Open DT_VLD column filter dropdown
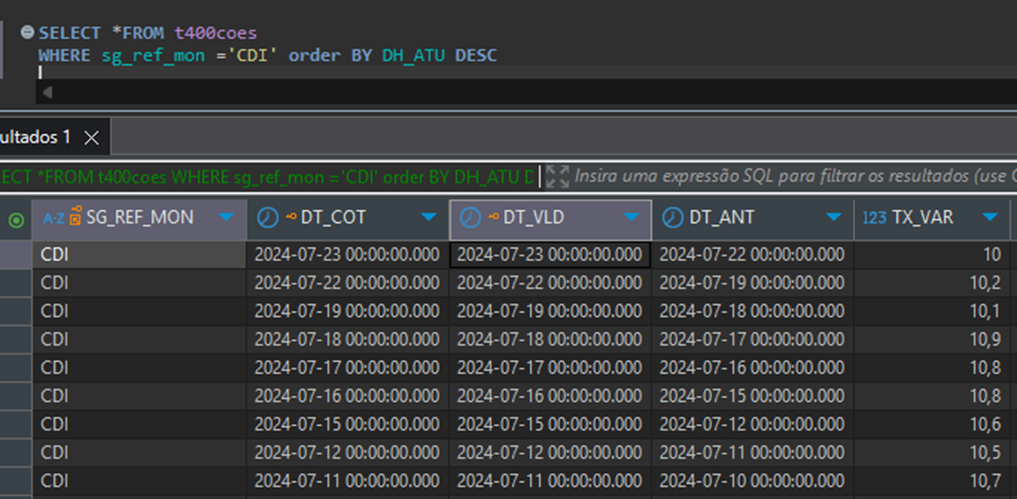 click(x=631, y=217)
